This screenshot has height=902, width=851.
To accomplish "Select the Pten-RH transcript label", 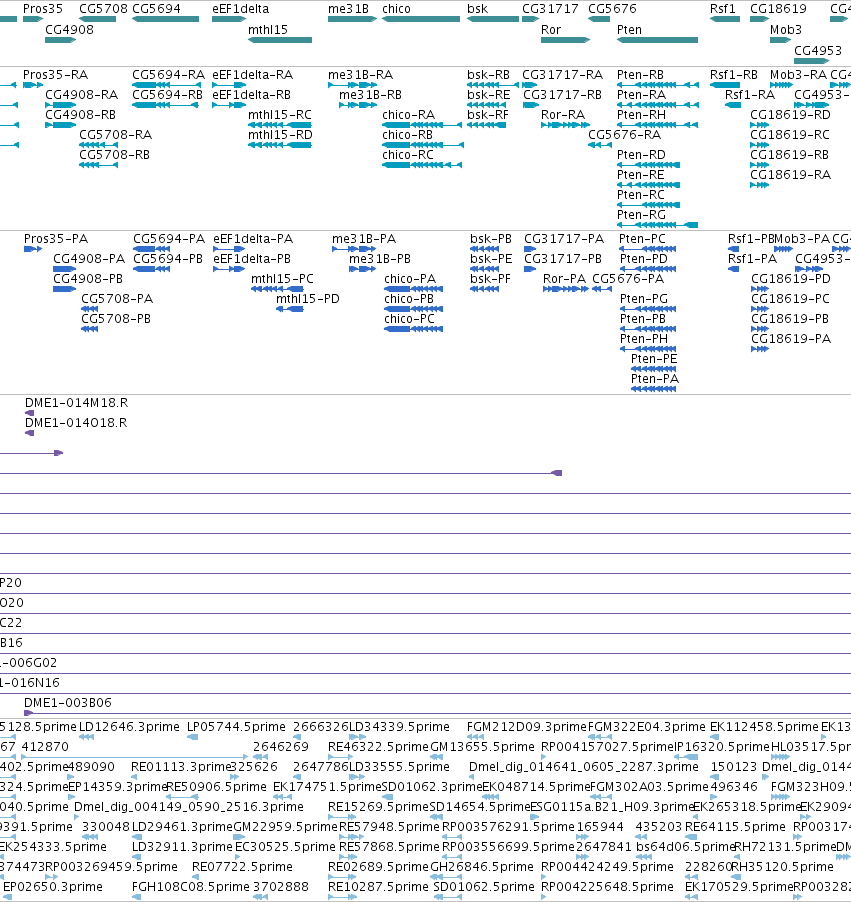I will pyautogui.click(x=641, y=114).
